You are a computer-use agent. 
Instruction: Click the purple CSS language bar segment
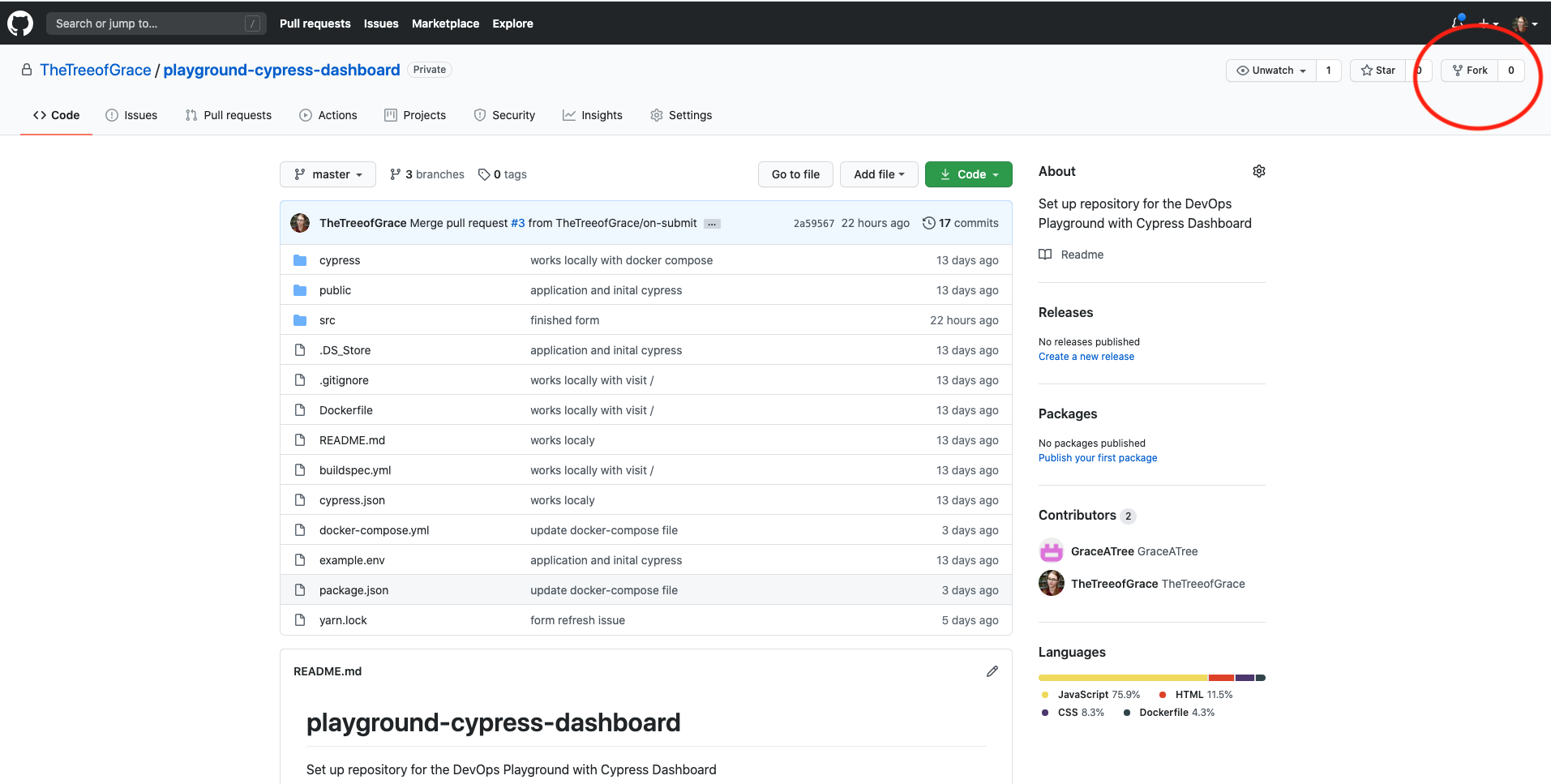tap(1245, 678)
